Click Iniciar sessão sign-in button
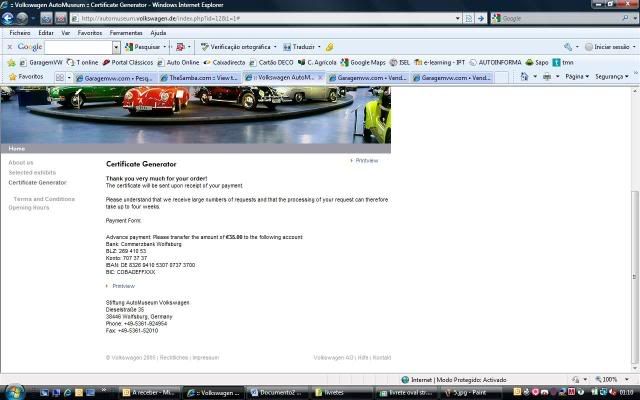The height and width of the screenshot is (400, 640). coord(607,47)
